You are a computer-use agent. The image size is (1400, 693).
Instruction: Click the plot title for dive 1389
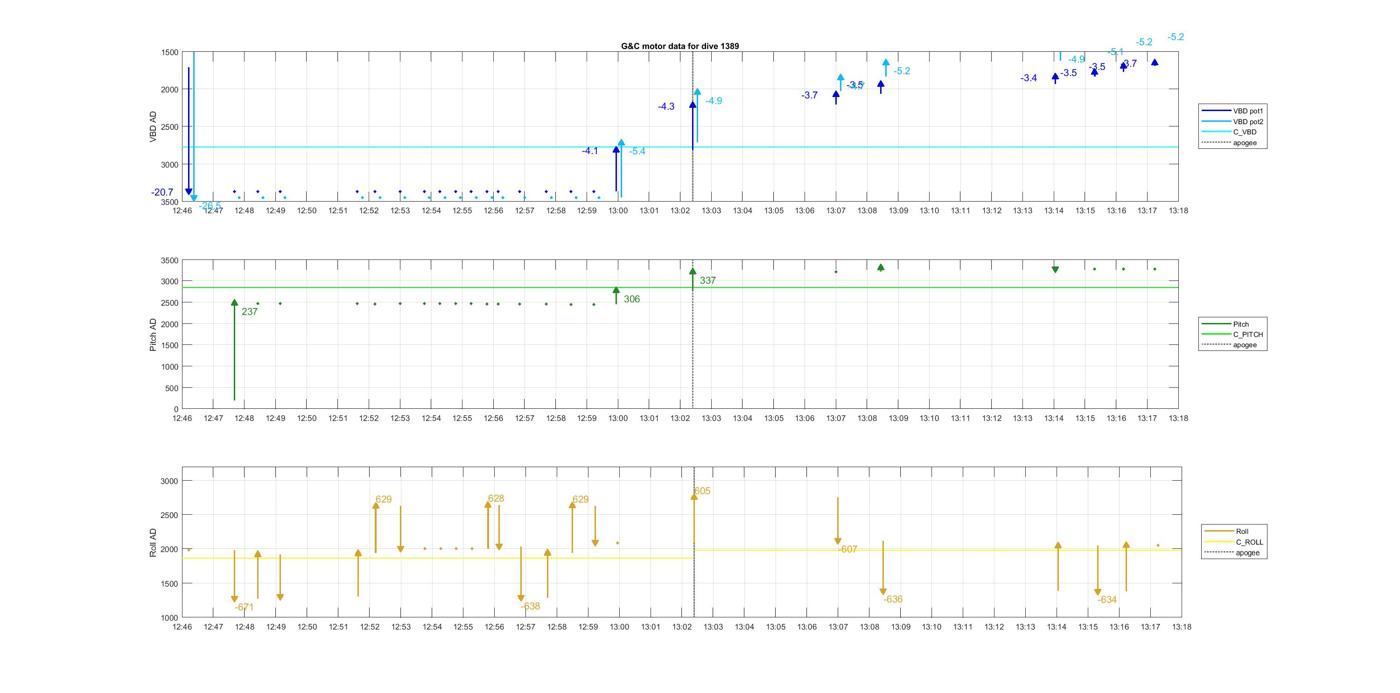[680, 46]
